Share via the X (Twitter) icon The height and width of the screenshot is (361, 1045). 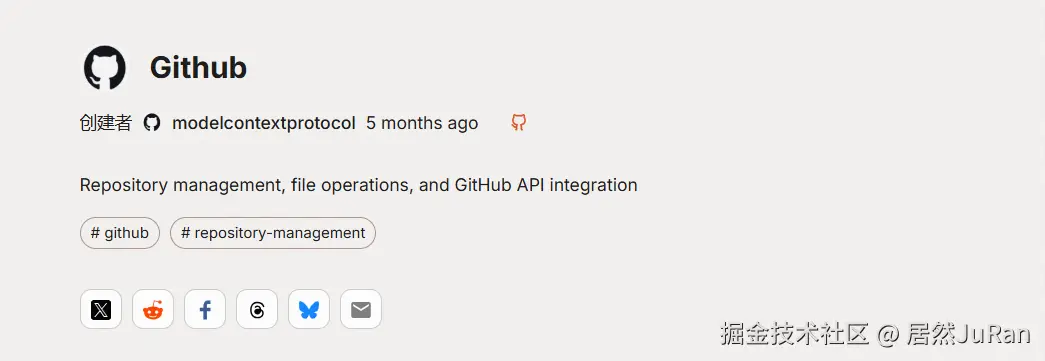[x=101, y=309]
